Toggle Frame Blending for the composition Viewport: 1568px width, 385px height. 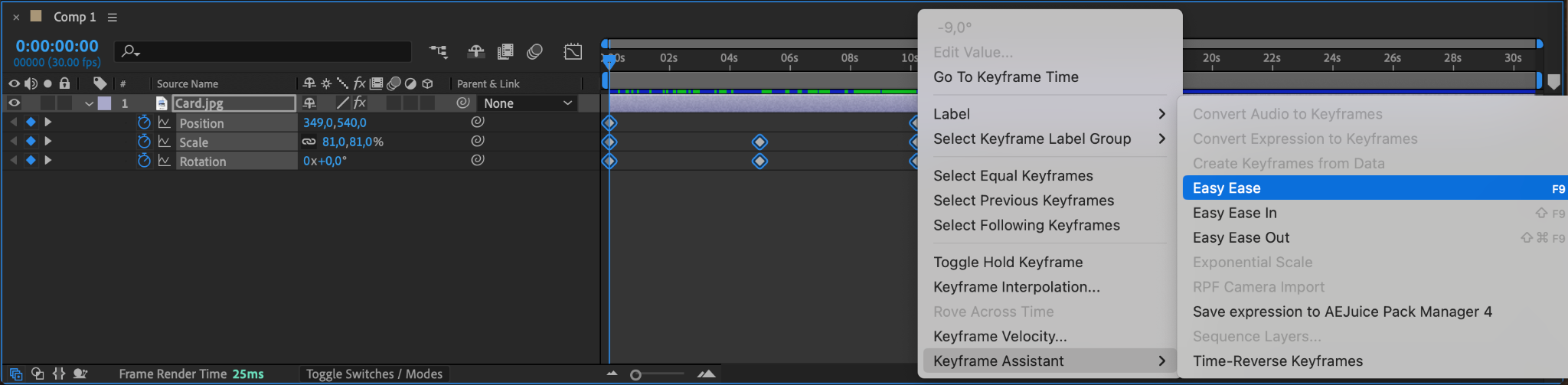[x=505, y=51]
